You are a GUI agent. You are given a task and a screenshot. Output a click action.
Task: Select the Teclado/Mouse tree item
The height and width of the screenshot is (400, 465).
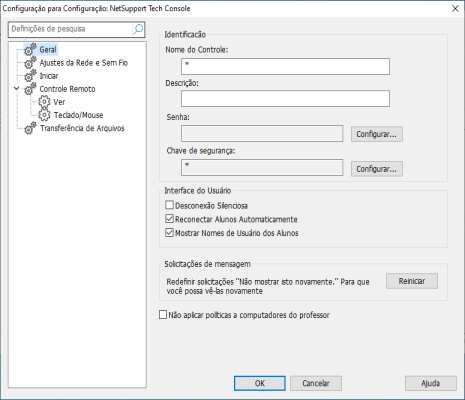click(x=78, y=115)
